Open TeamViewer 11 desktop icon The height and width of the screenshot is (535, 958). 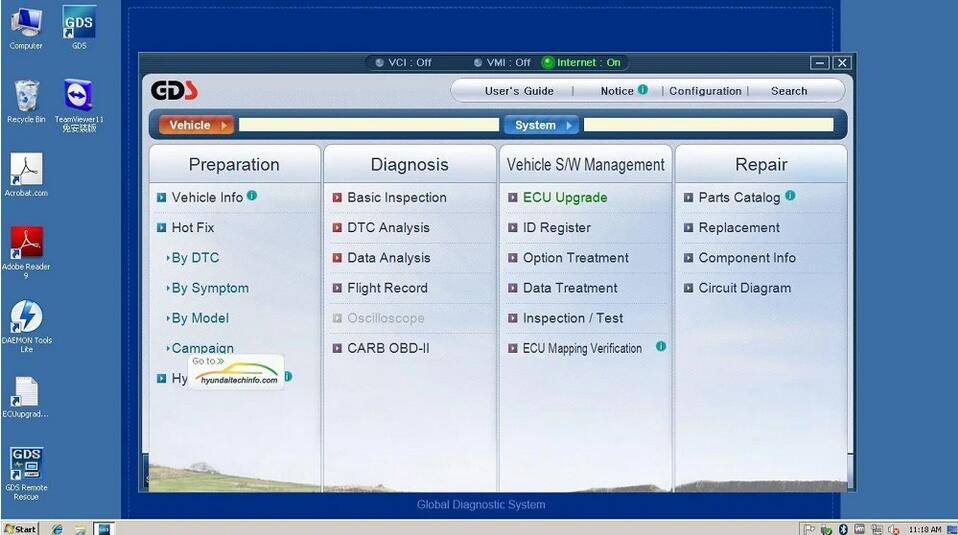(79, 98)
